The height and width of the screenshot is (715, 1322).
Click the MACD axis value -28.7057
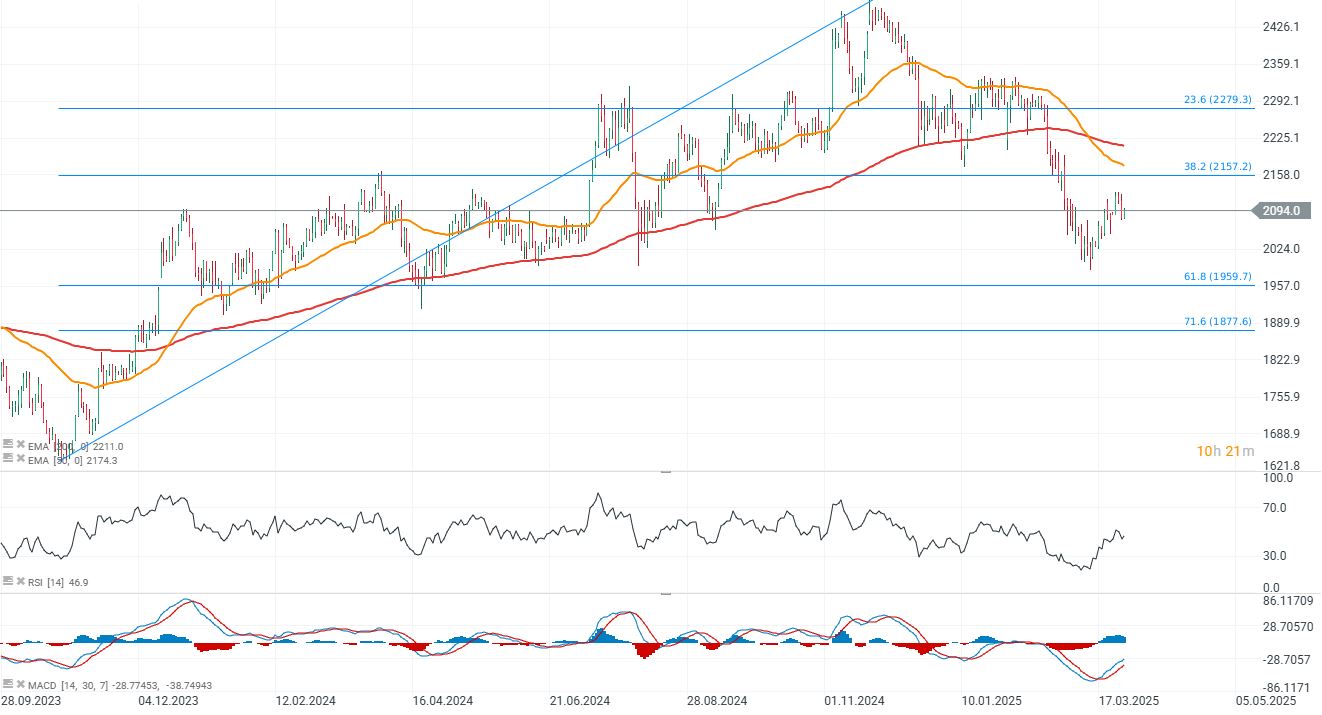click(x=1286, y=659)
